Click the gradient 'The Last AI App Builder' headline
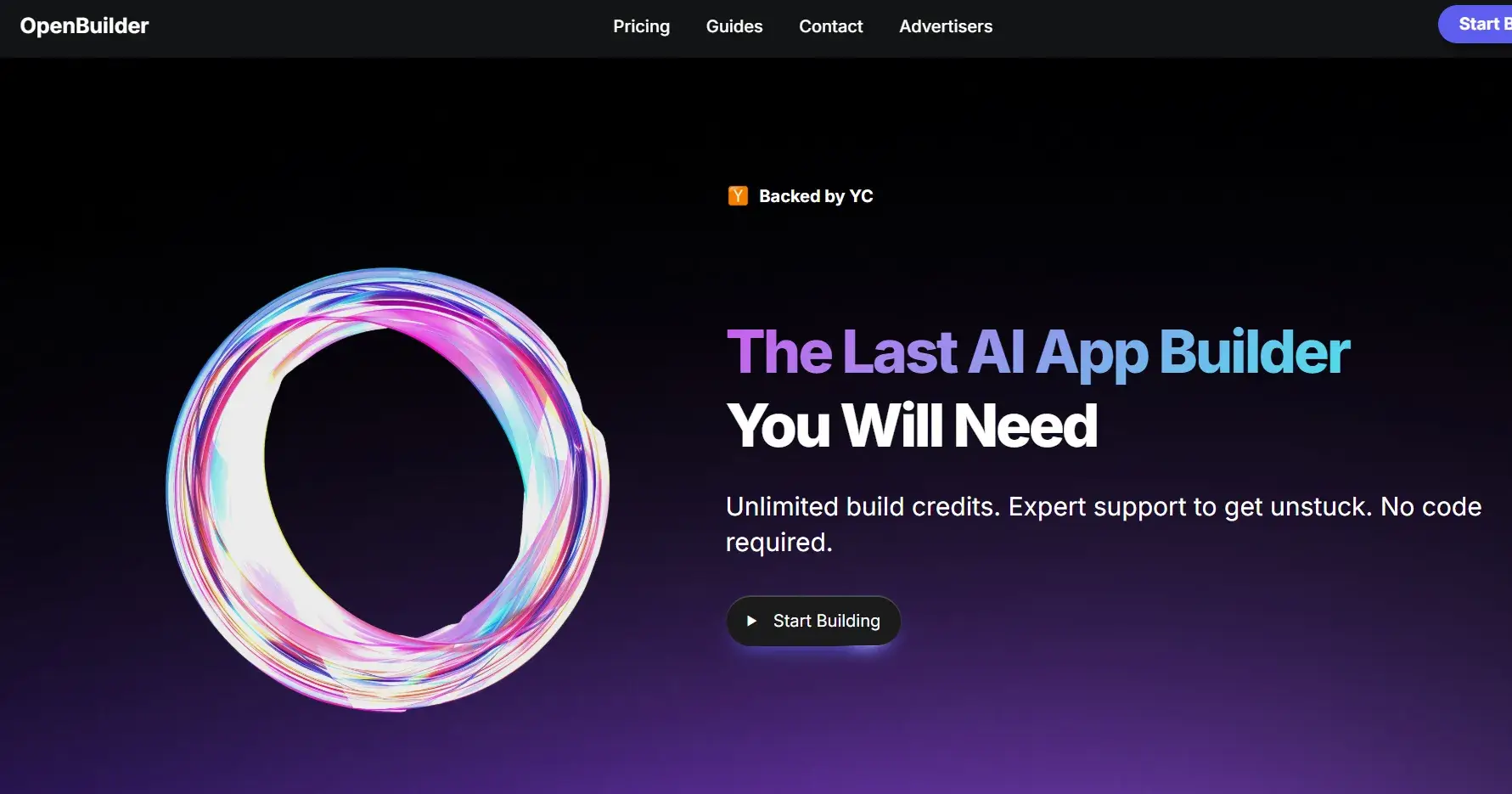This screenshot has height=794, width=1512. coord(1038,352)
